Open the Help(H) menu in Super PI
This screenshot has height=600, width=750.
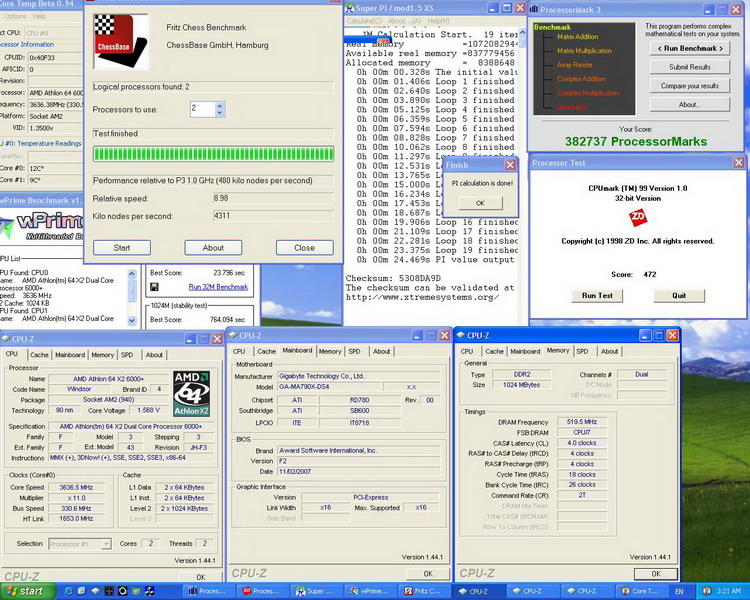click(x=438, y=21)
